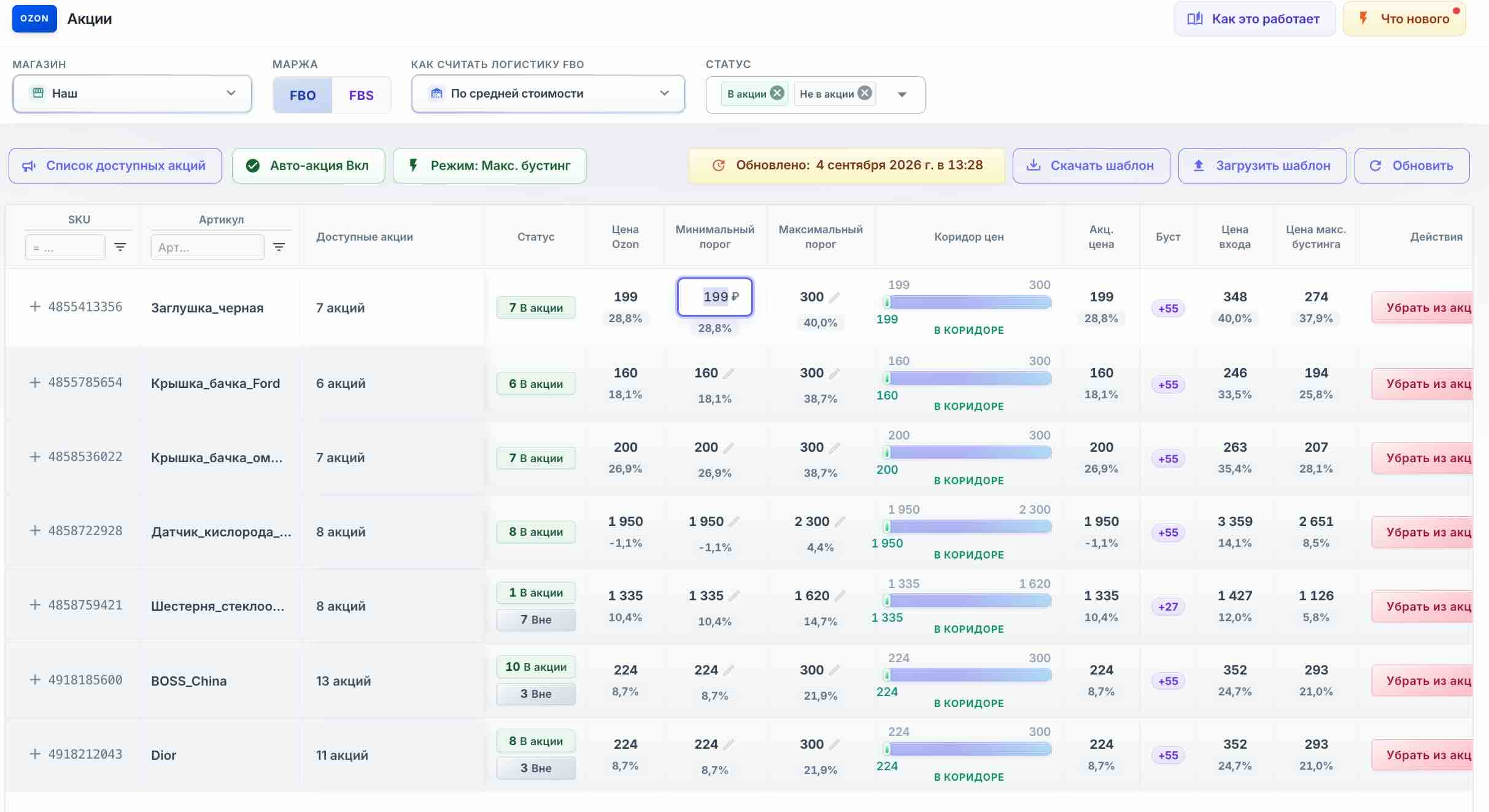Expand row for SKU 4918212043
The image size is (1489, 812).
point(35,754)
